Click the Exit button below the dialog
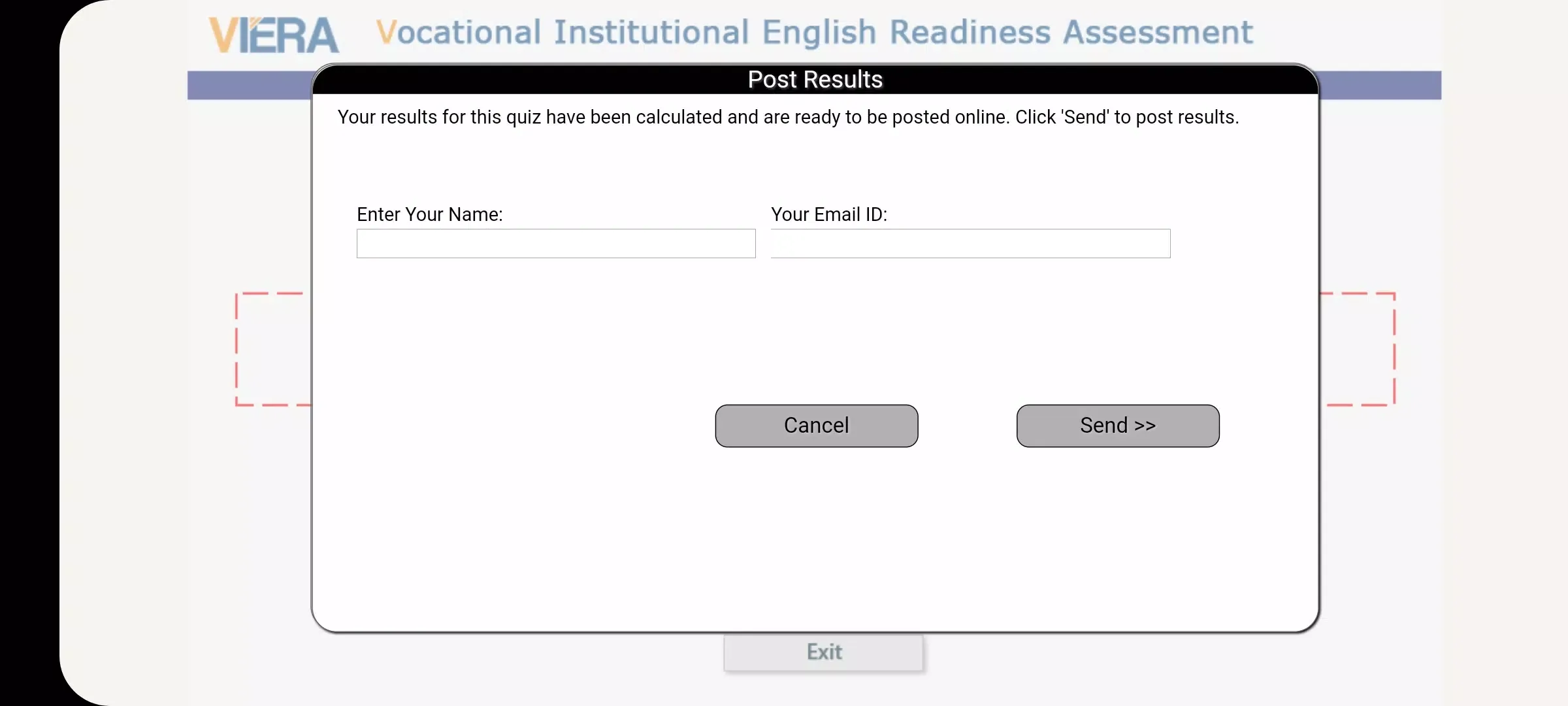 (824, 652)
